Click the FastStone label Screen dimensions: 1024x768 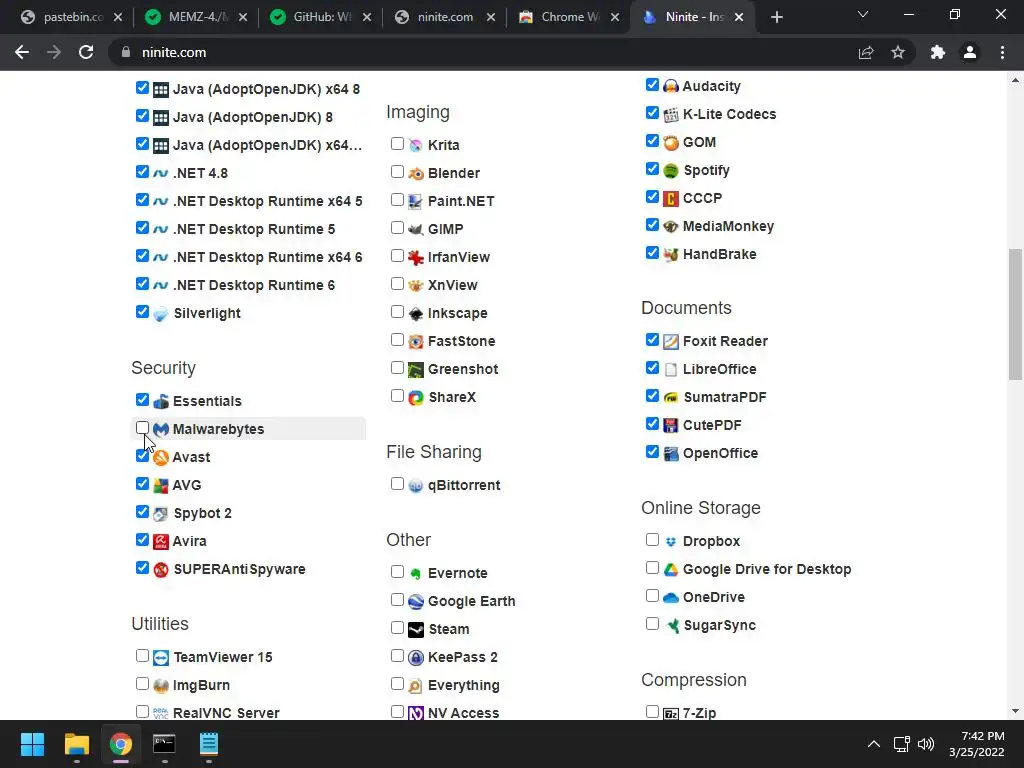[x=461, y=342]
